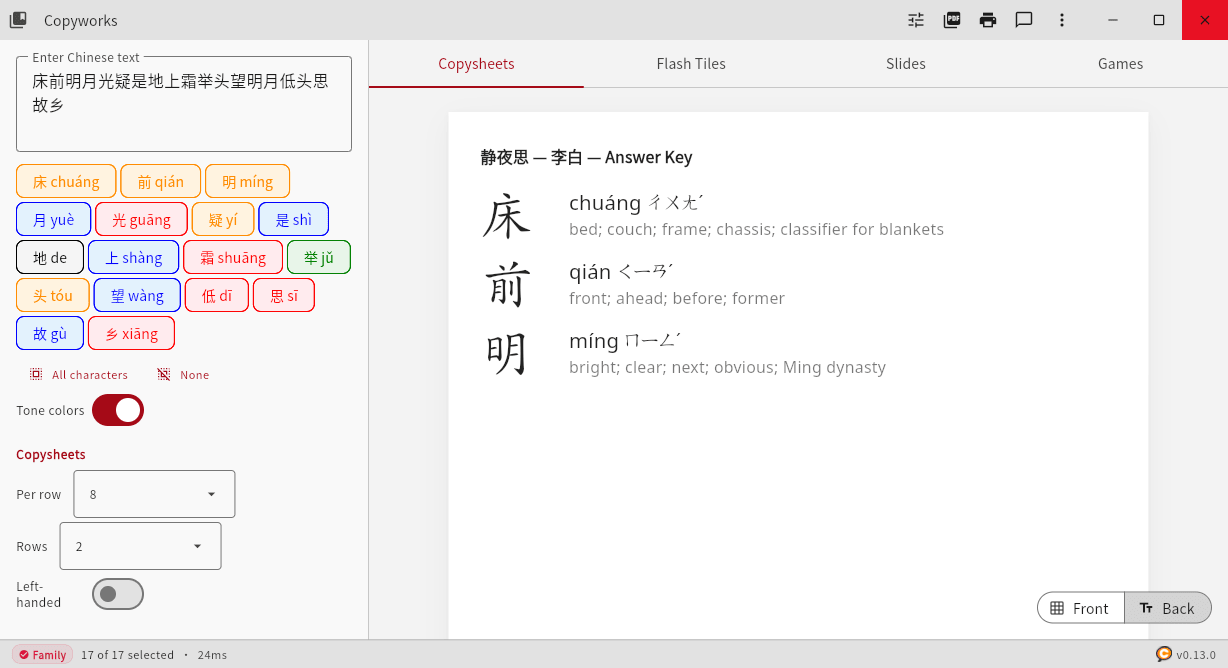Expand the Family badge in the status bar

(x=42, y=654)
